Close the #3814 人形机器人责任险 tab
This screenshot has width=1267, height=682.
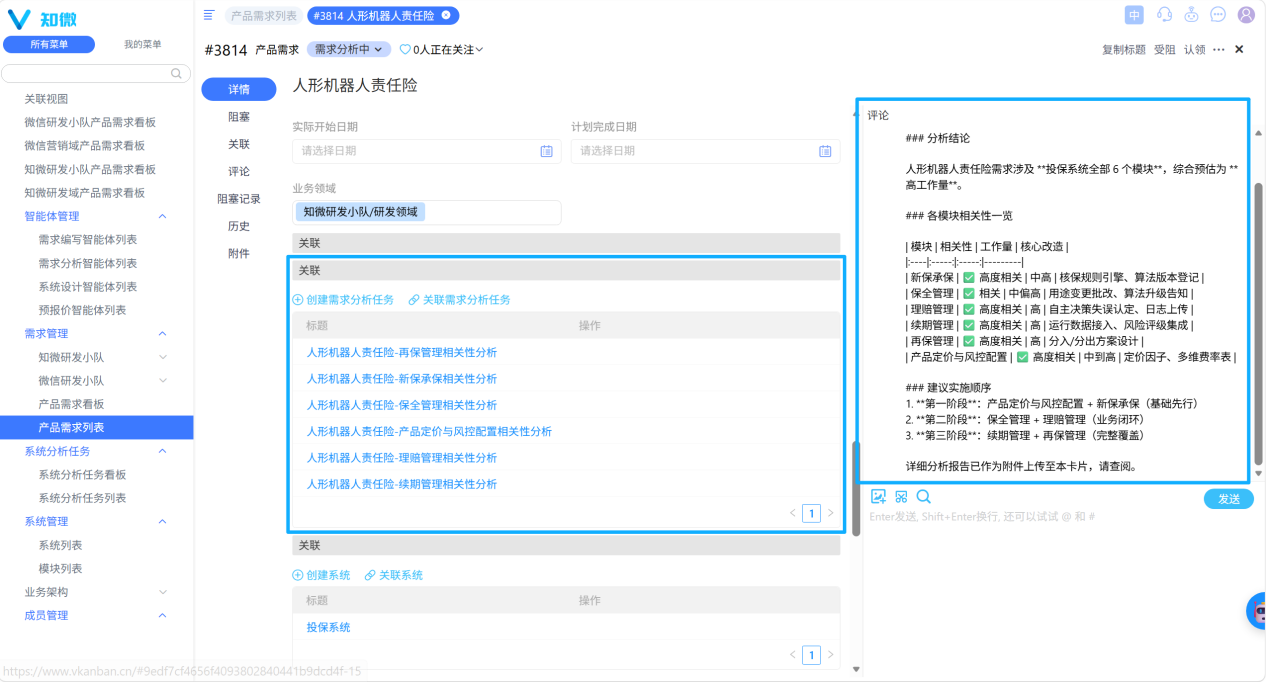(446, 15)
